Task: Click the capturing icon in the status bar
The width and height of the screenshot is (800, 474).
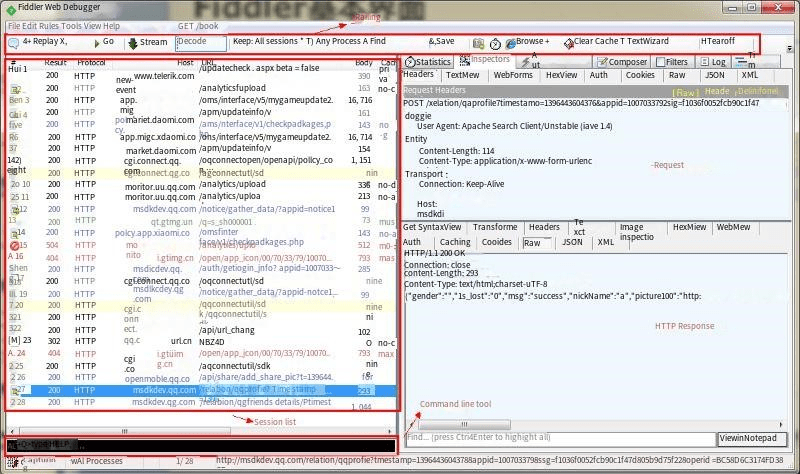Action: pos(14,461)
